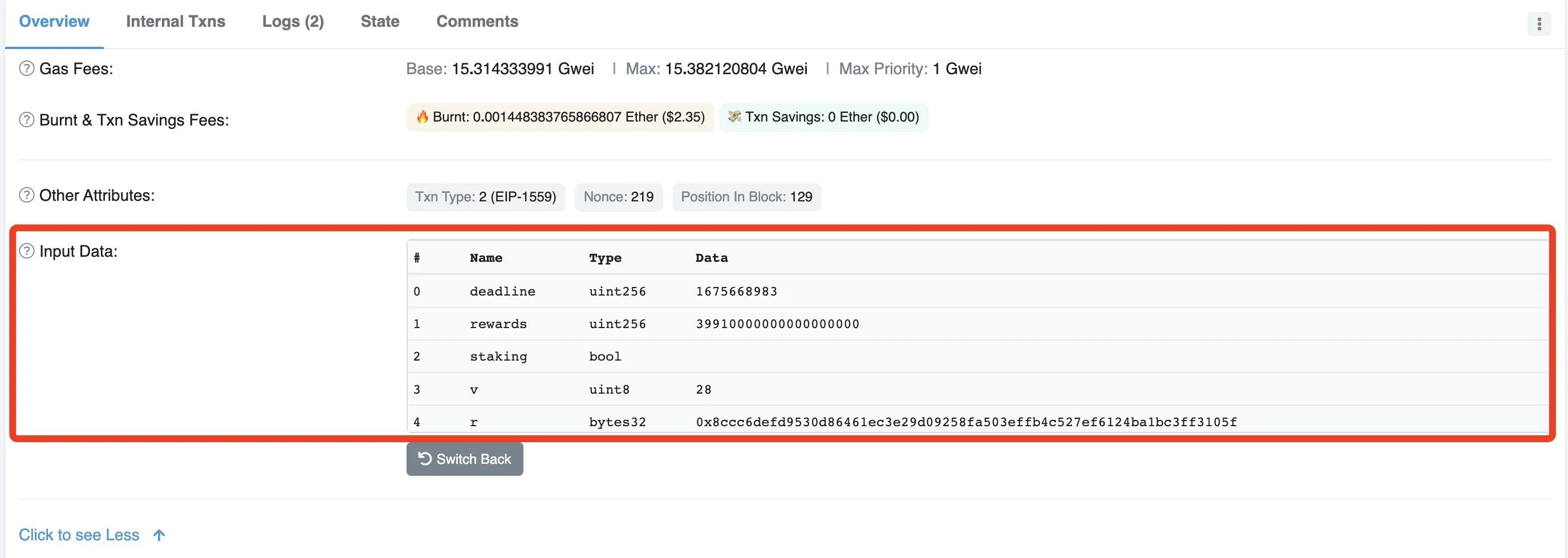1568x558 pixels.
Task: Click the Txn Type 2 (EIP-1559) badge
Action: tap(485, 197)
